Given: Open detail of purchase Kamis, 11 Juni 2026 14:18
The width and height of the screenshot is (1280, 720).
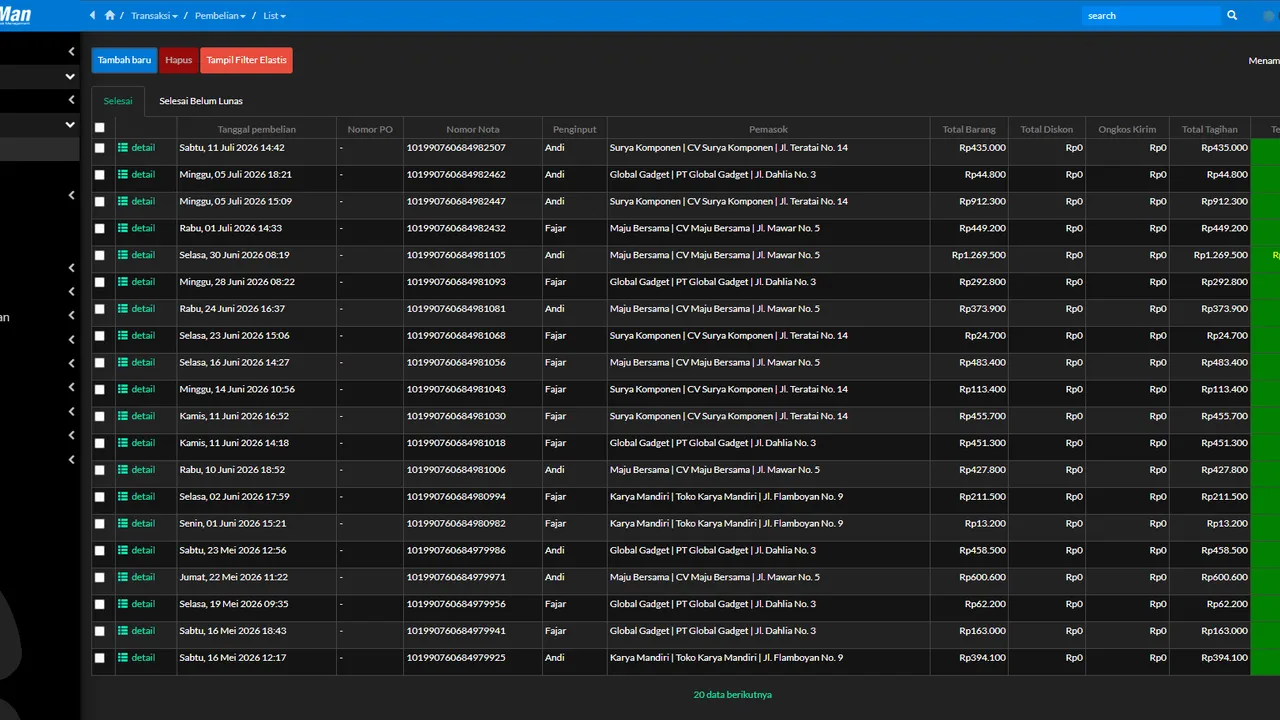Looking at the screenshot, I should coord(136,443).
